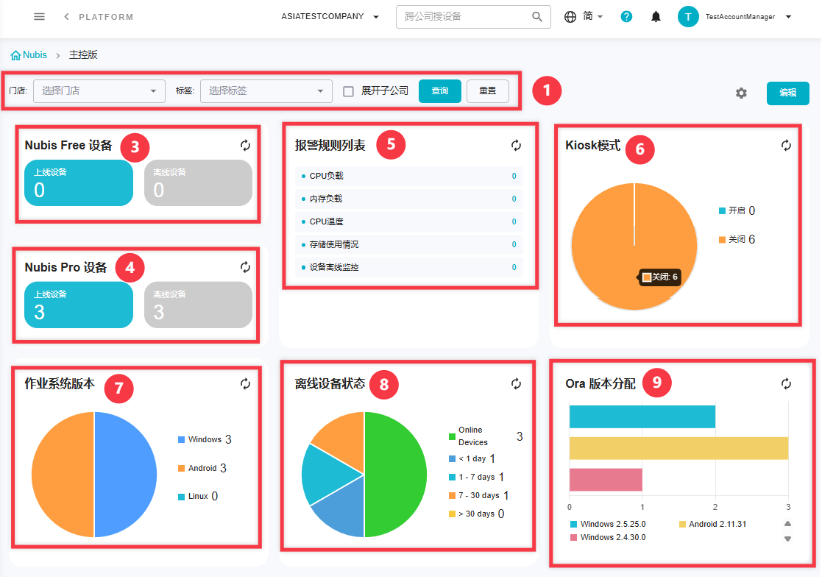Click the T user avatar
821x577 pixels.
point(688,17)
